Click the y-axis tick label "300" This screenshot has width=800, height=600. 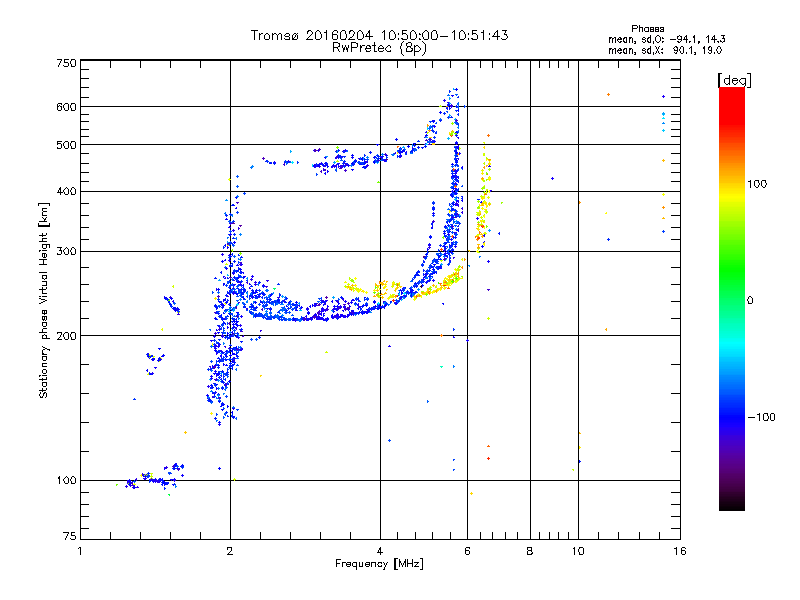tap(67, 251)
